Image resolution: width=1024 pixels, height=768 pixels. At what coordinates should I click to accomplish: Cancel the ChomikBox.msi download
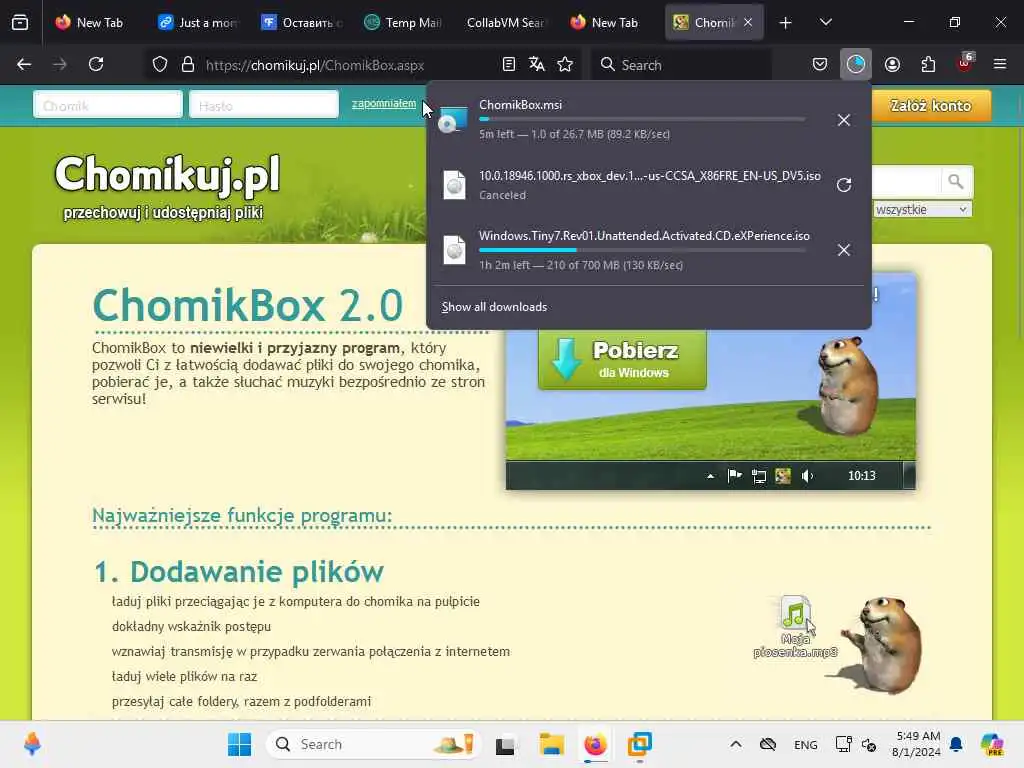(x=844, y=120)
